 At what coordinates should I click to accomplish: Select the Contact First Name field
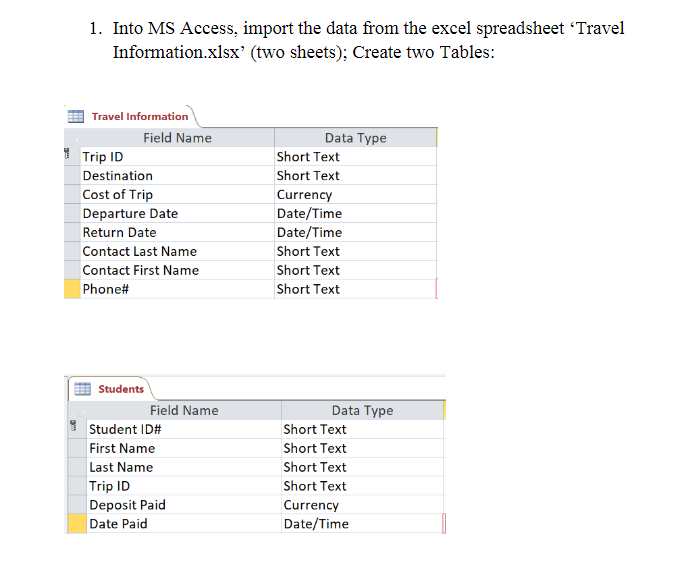177,270
